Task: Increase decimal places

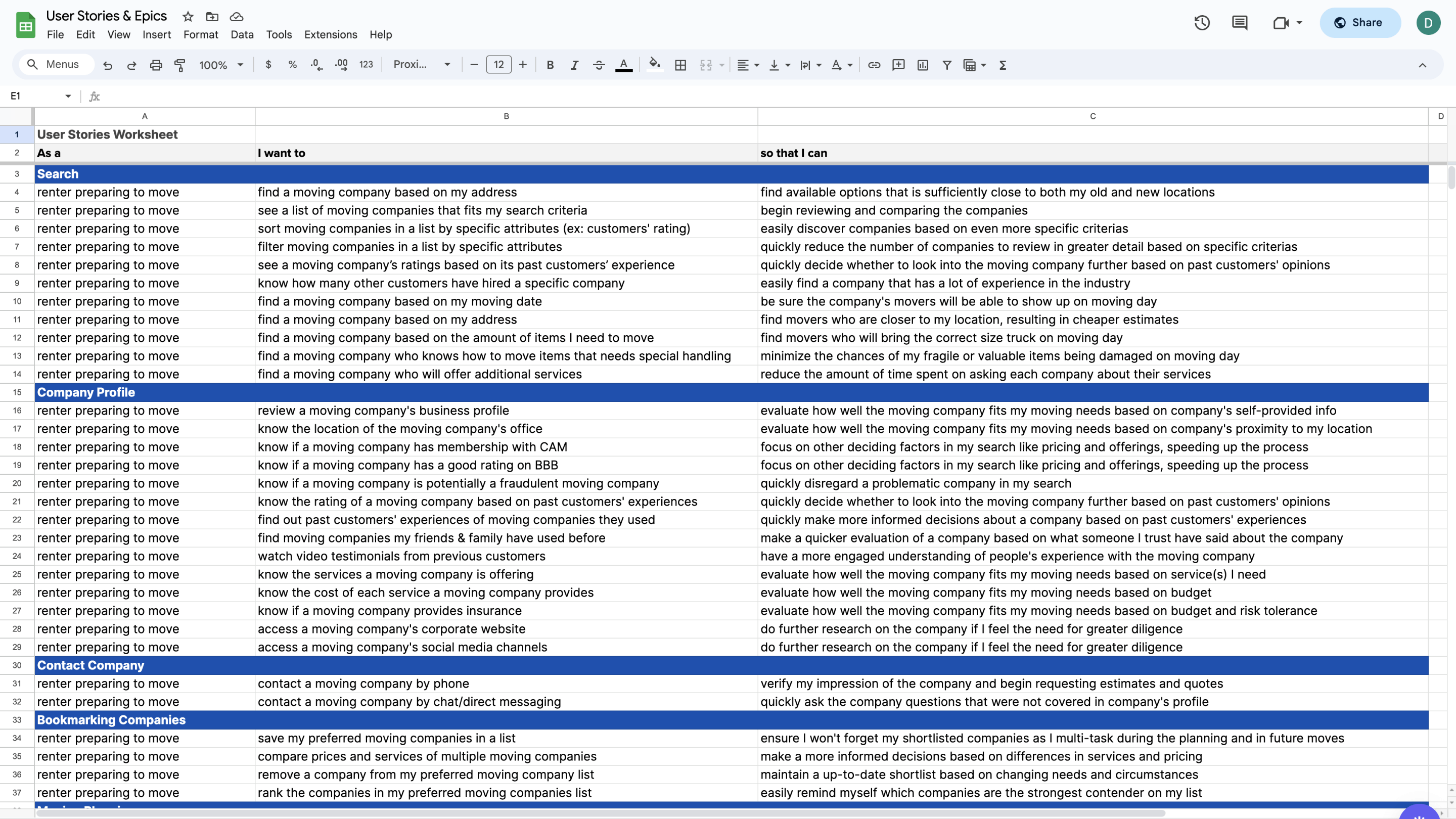Action: (341, 65)
